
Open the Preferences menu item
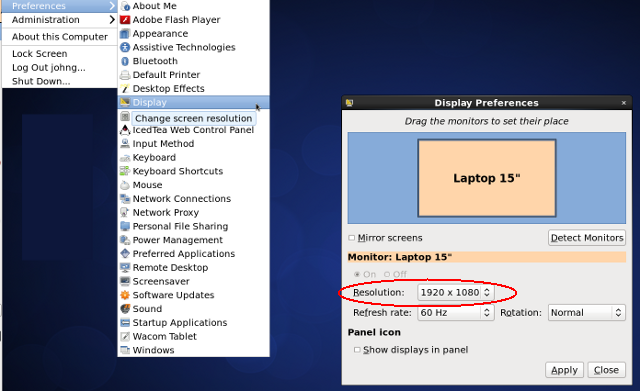coord(60,6)
